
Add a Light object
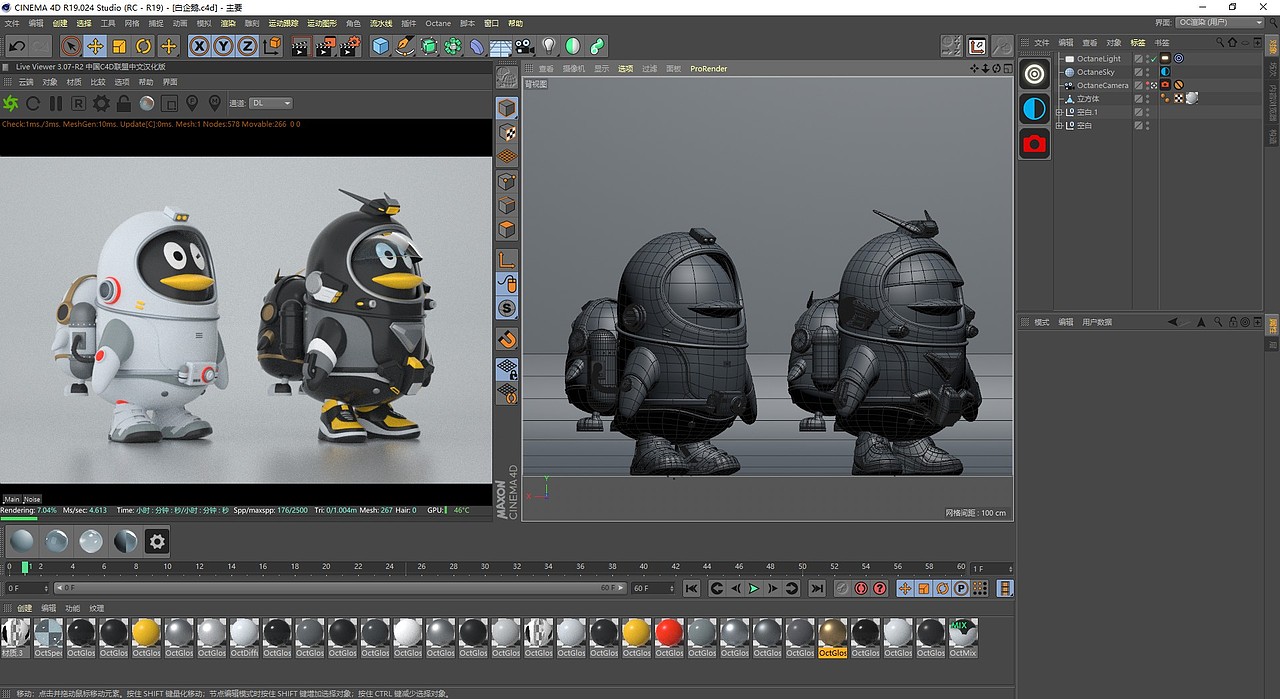point(548,45)
